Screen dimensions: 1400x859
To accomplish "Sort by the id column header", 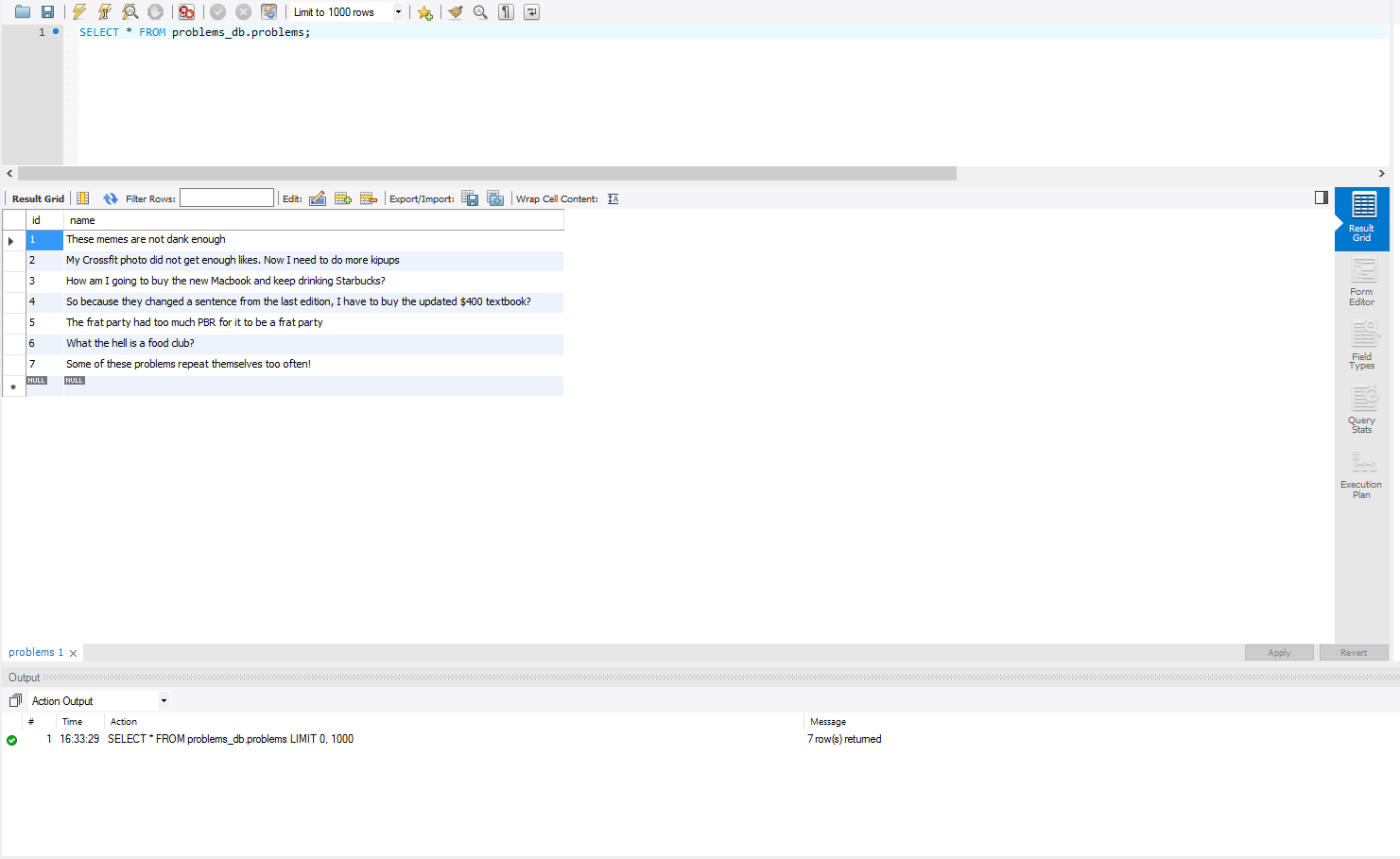I will click(x=44, y=220).
